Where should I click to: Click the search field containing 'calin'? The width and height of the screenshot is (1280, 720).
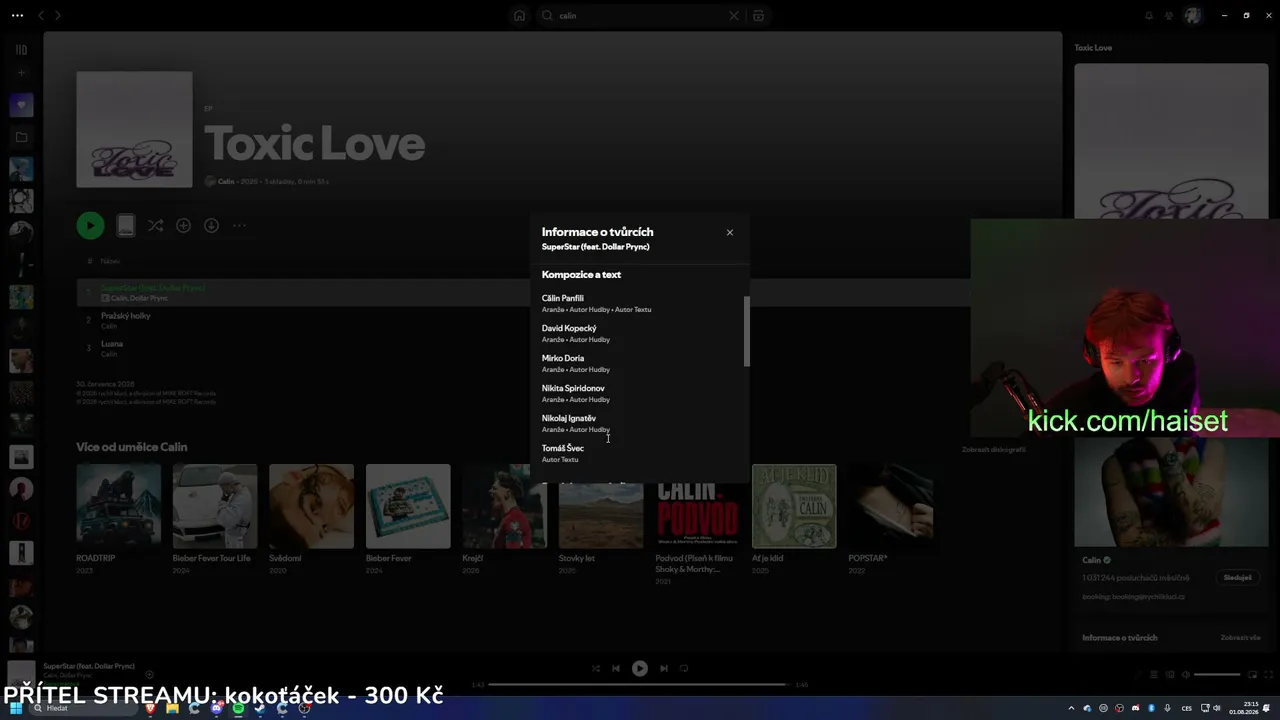(x=640, y=16)
